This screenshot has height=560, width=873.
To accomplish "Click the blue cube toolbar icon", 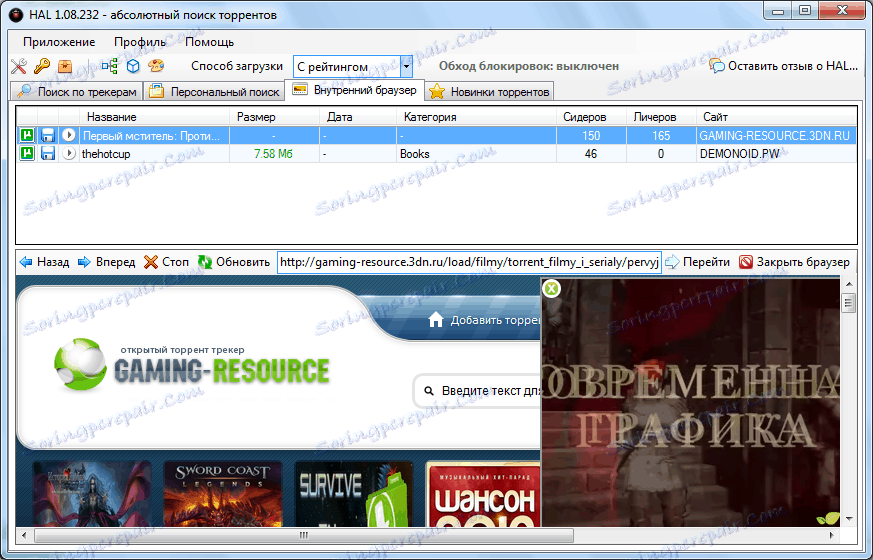I will click(133, 66).
